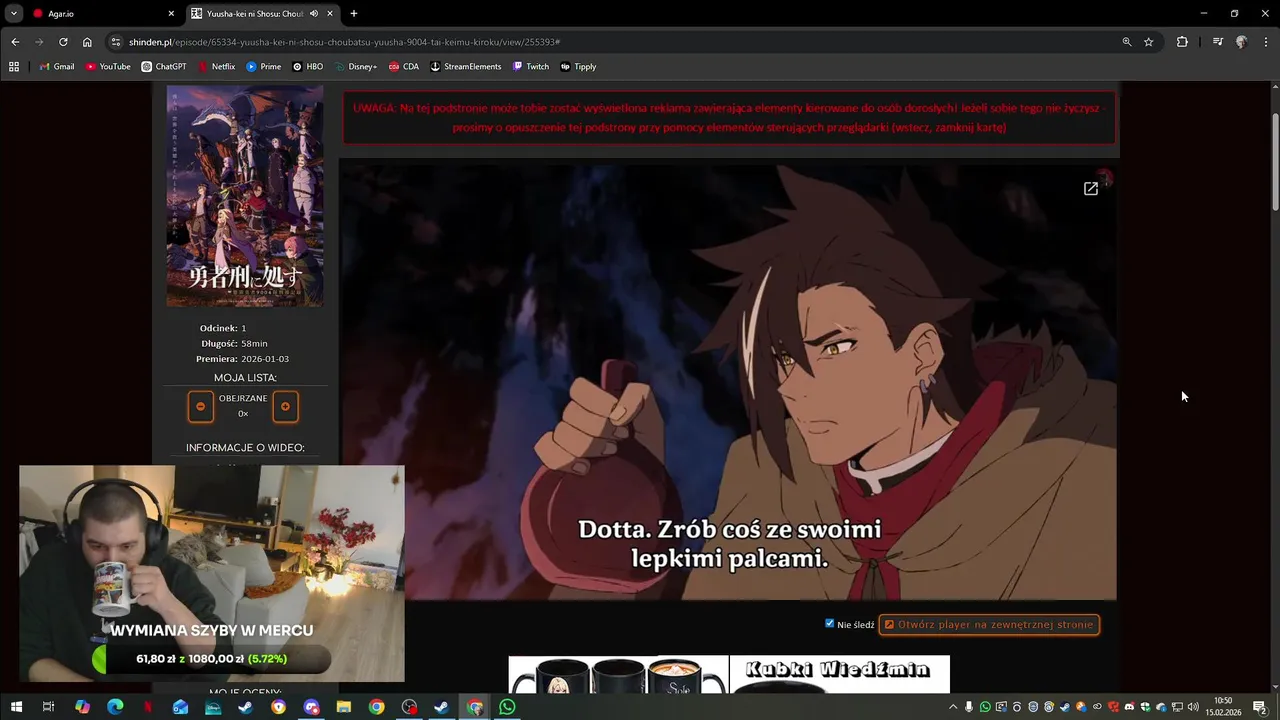Open the Netflix bookmark
This screenshot has width=1280, height=720.
[x=216, y=67]
